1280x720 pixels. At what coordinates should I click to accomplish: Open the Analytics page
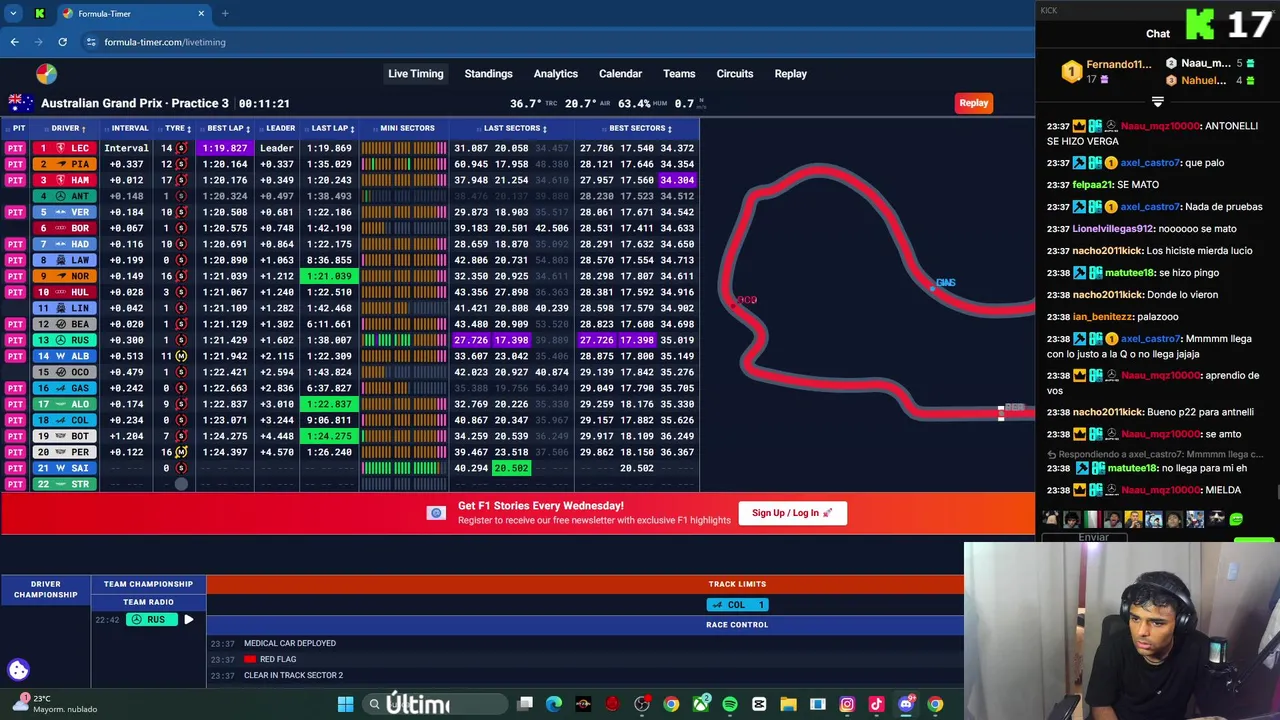point(555,74)
